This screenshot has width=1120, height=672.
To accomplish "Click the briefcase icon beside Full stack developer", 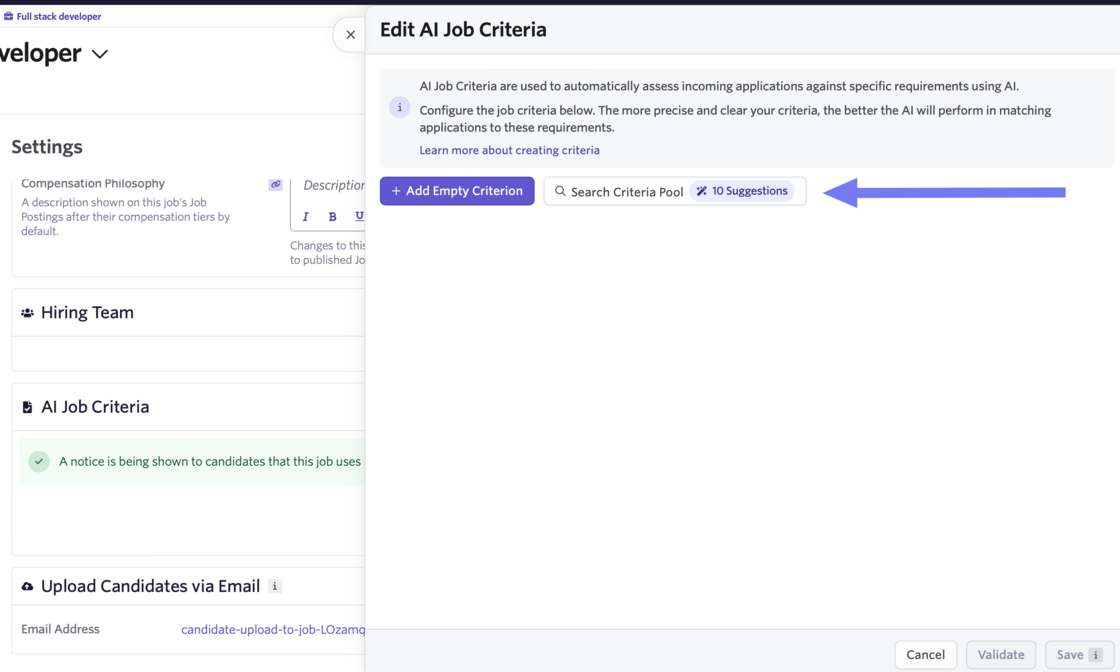I will (8, 16).
